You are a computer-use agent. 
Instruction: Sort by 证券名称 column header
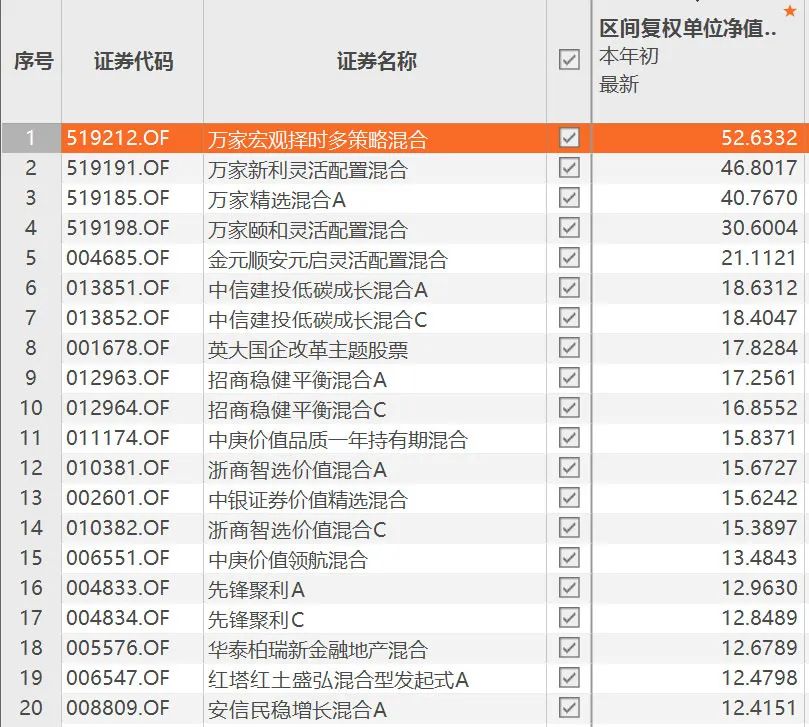pyautogui.click(x=377, y=61)
